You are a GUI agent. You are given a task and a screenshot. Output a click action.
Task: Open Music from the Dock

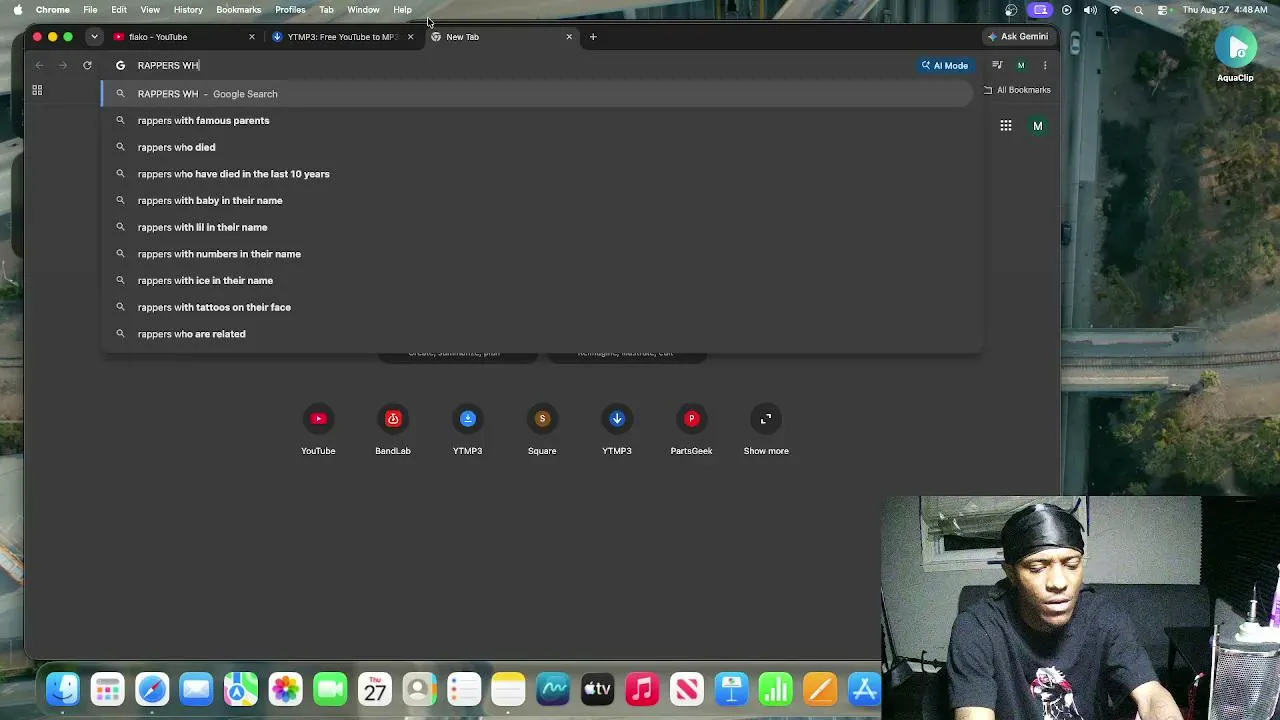[x=642, y=689]
